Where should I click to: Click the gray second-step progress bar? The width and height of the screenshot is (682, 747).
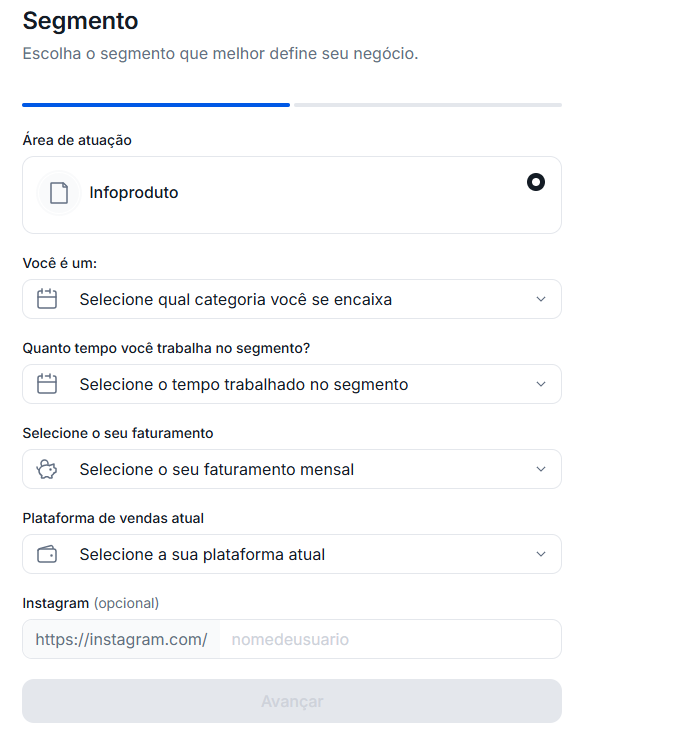pos(428,104)
